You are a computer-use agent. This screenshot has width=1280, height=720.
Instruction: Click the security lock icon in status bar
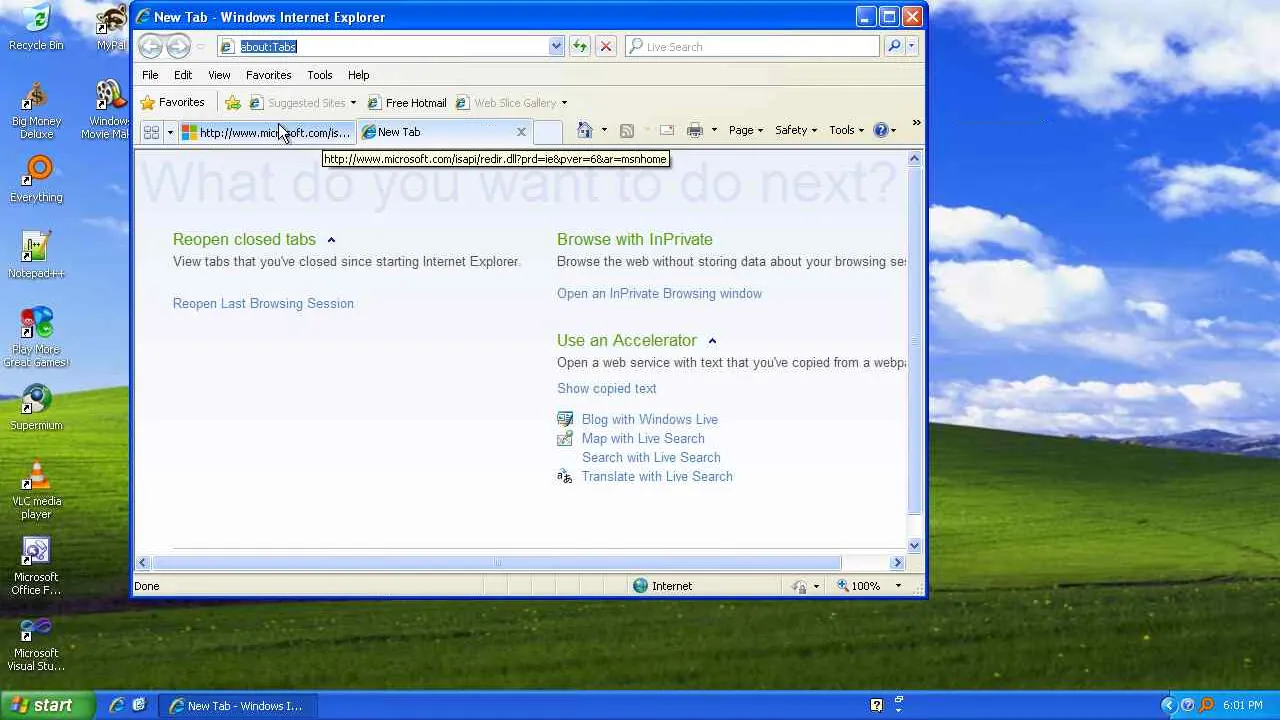pyautogui.click(x=799, y=586)
